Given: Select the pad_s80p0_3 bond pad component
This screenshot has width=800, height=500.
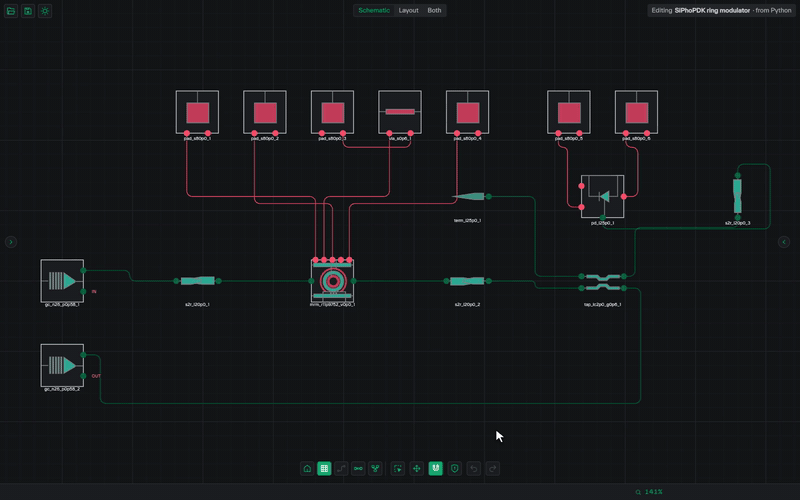Looking at the screenshot, I should tap(332, 112).
